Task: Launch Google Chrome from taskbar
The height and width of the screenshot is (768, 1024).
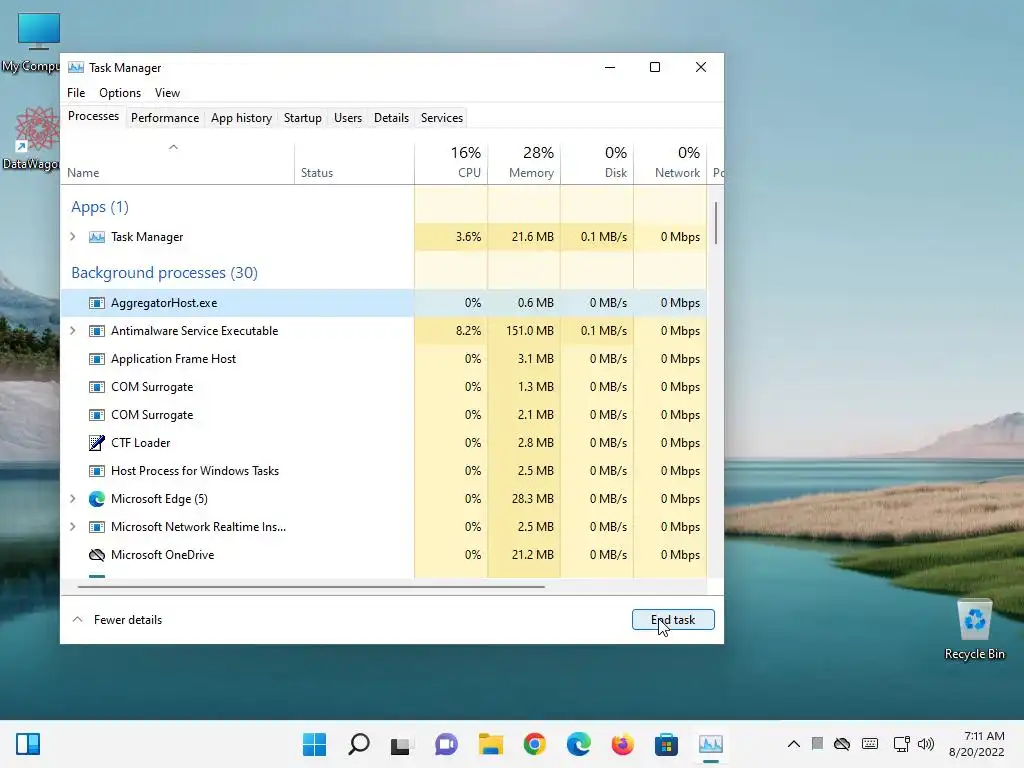Action: [x=534, y=744]
